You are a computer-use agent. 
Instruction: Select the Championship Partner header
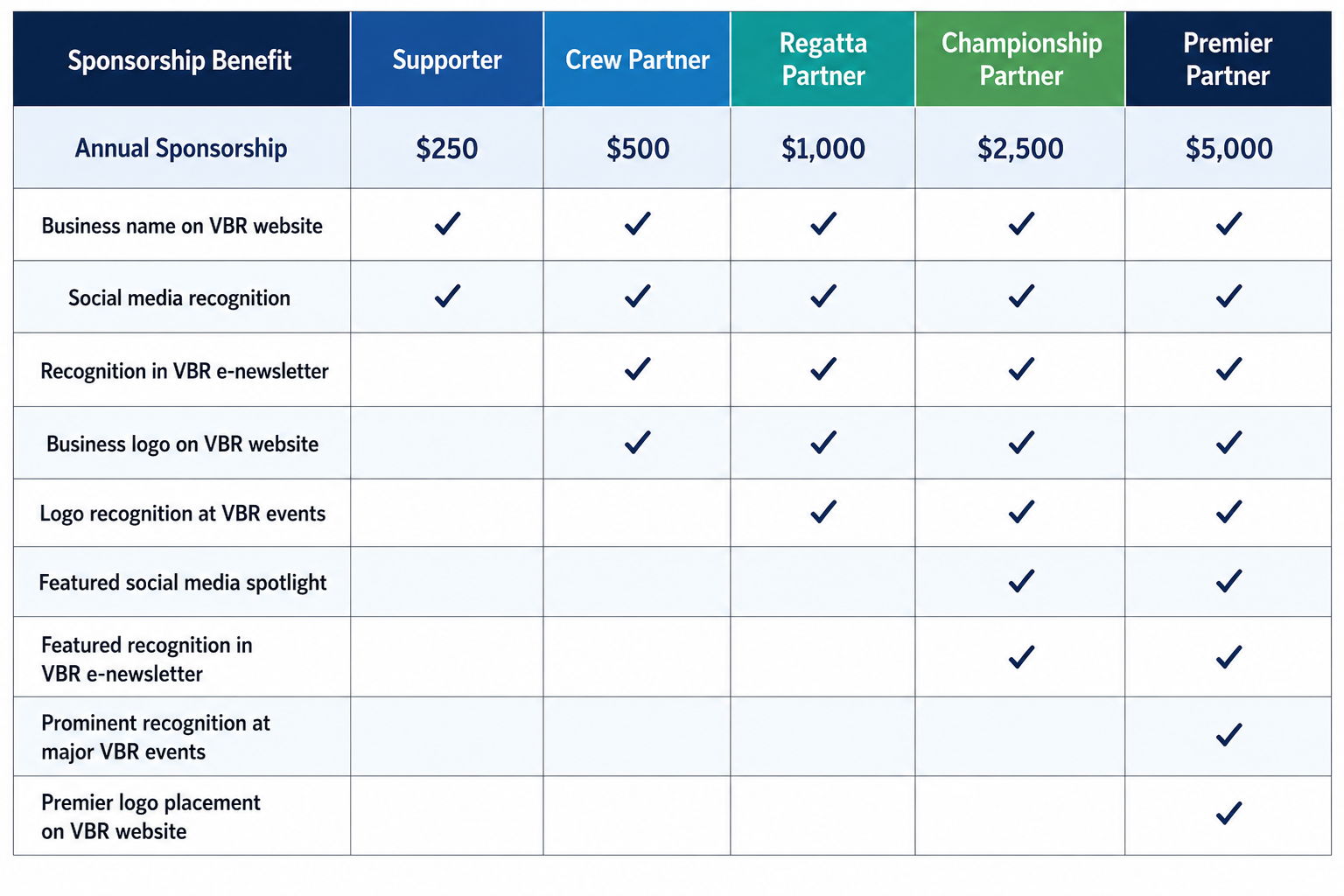pyautogui.click(x=1020, y=59)
